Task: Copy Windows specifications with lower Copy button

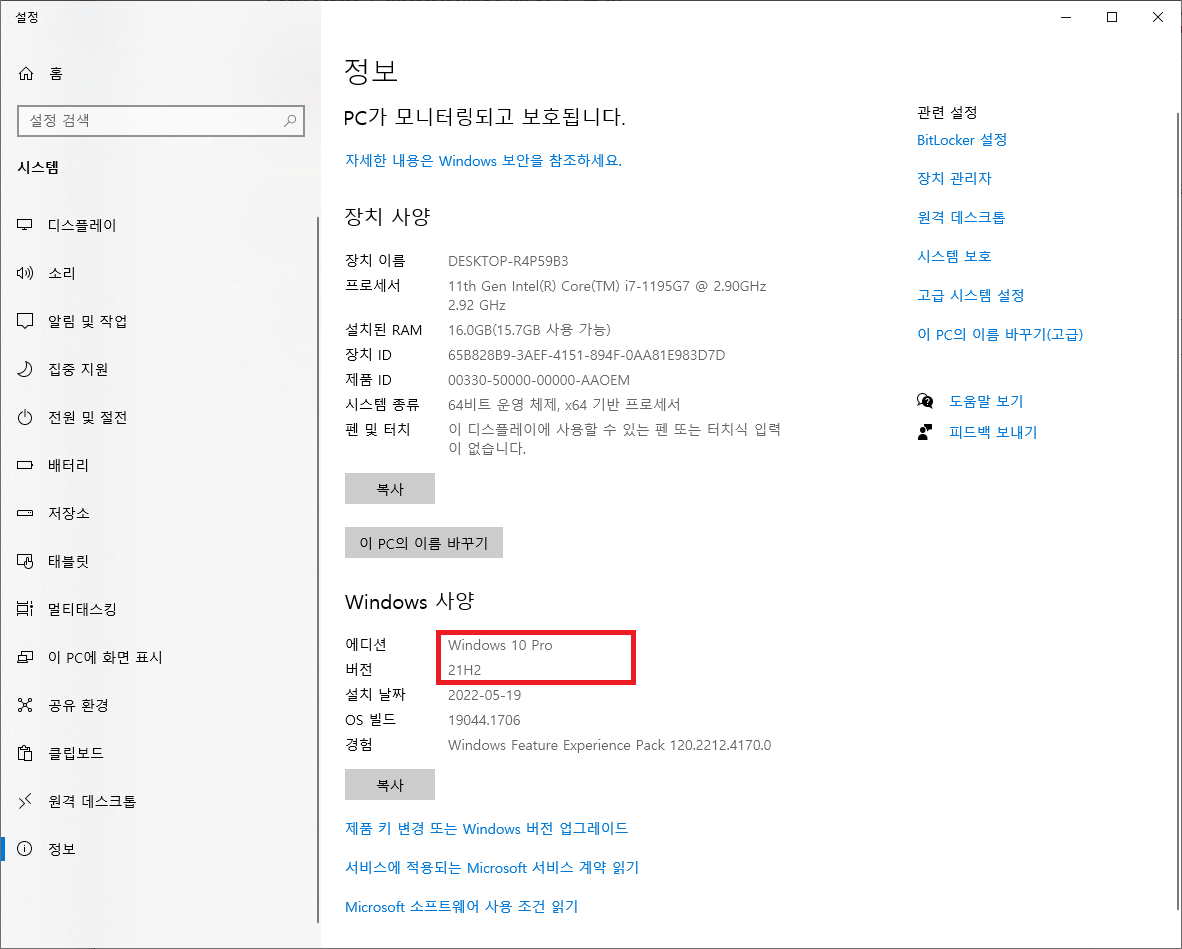Action: pyautogui.click(x=389, y=785)
